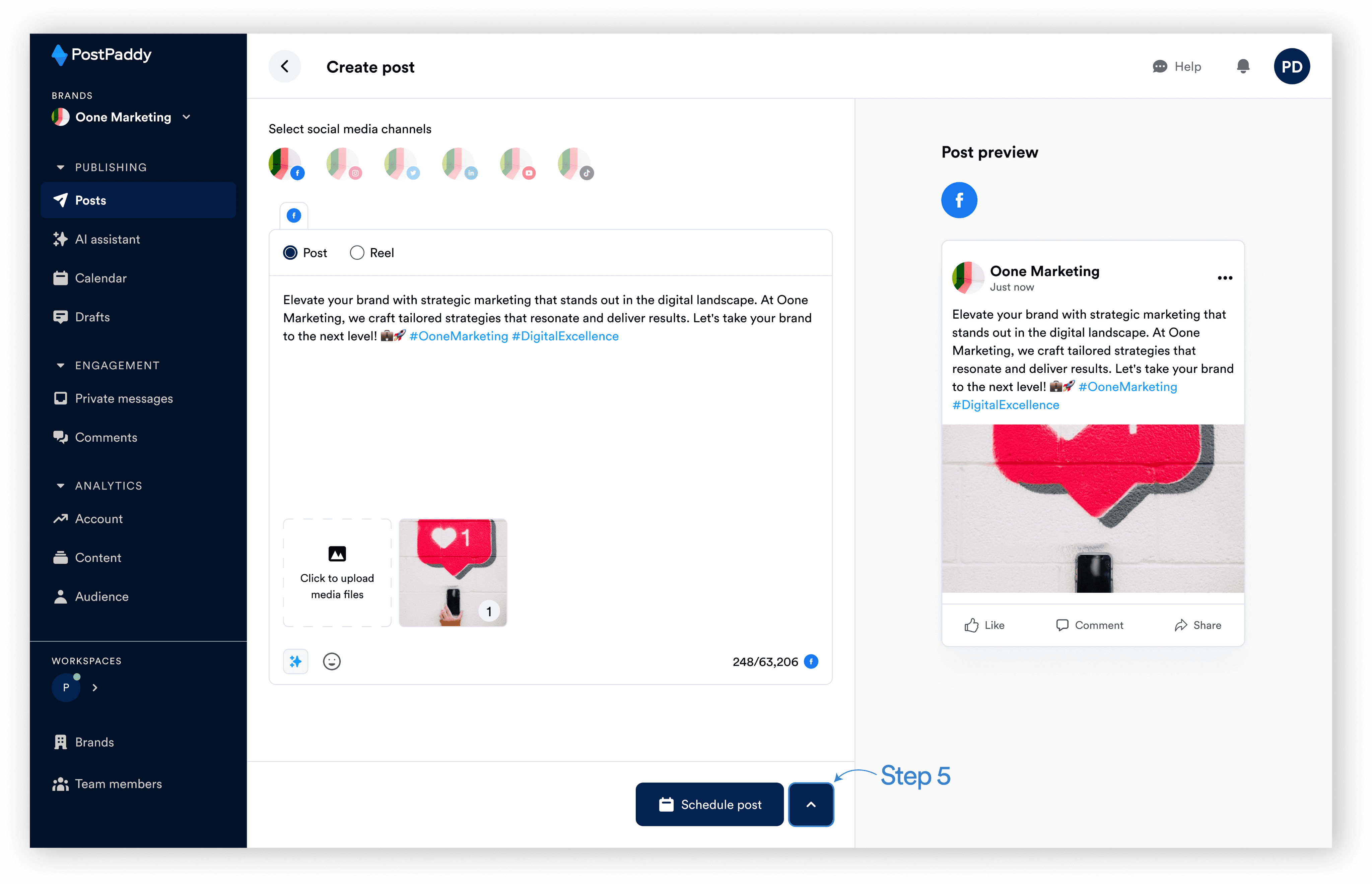This screenshot has height=884, width=1372.
Task: Toggle the Facebook channel avatar selection
Action: [286, 164]
